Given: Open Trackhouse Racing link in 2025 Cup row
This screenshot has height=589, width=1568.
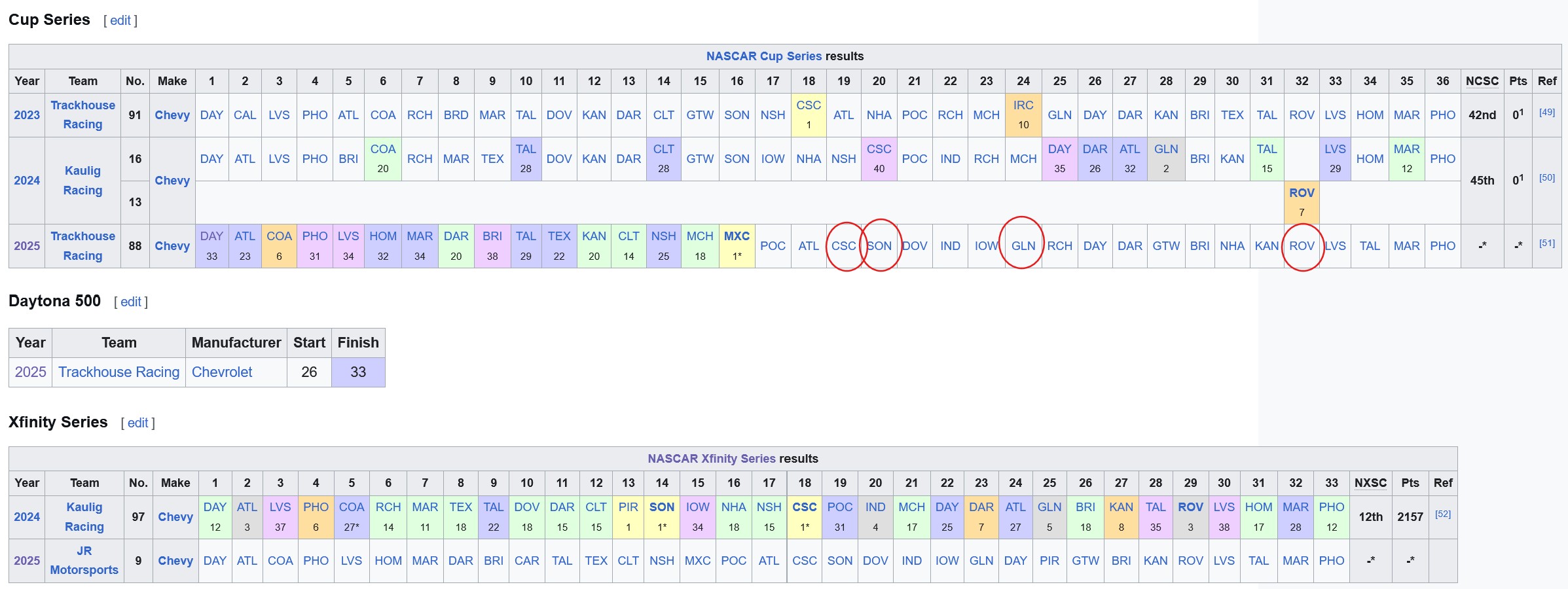Looking at the screenshot, I should click(82, 246).
